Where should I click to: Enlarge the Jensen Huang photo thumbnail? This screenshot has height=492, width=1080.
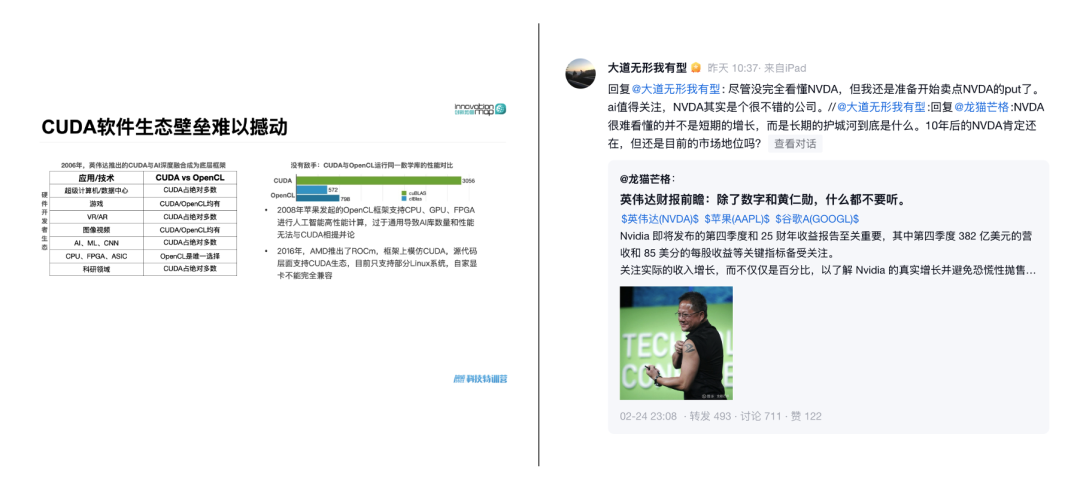pyautogui.click(x=676, y=343)
